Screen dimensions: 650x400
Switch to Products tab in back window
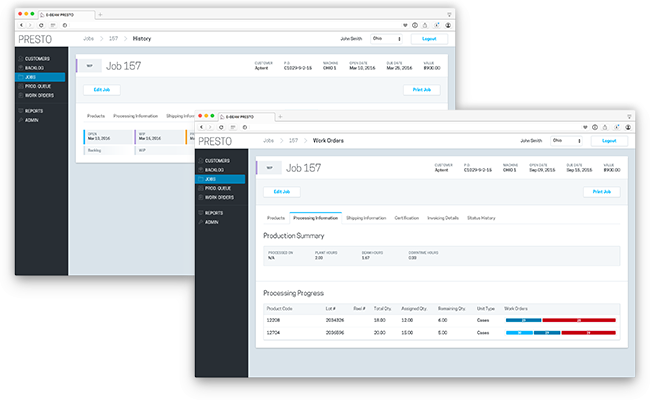(96, 116)
